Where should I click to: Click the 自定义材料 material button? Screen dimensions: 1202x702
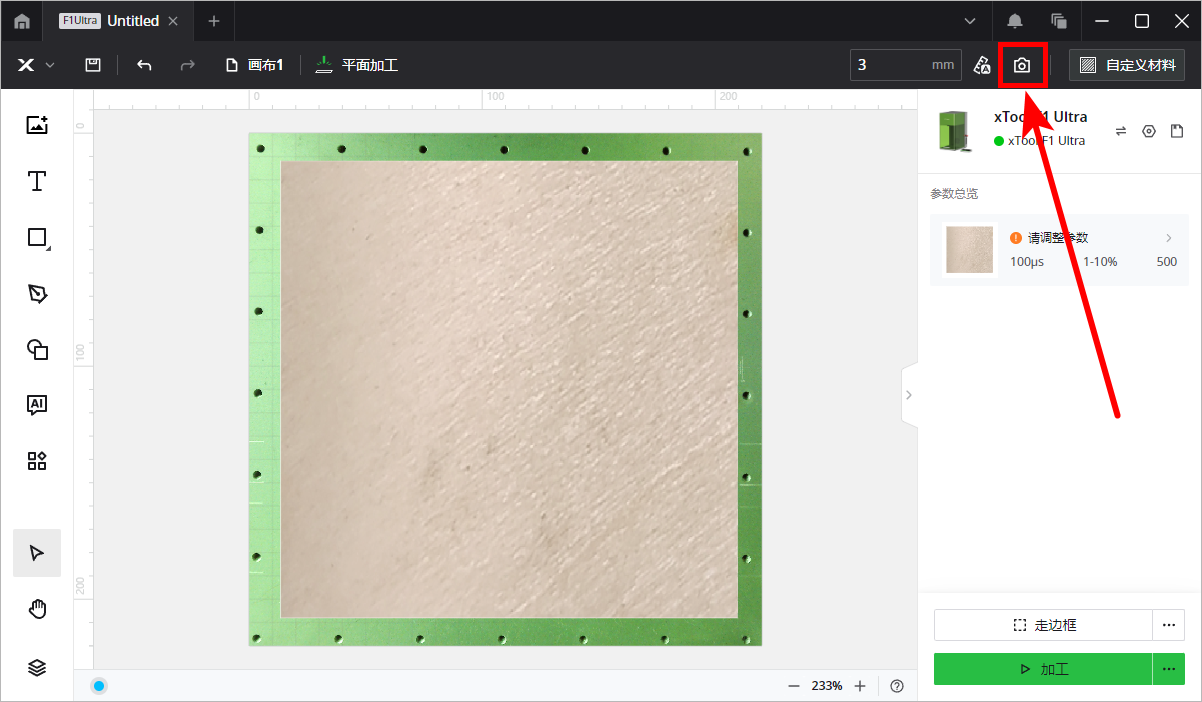pos(1127,65)
